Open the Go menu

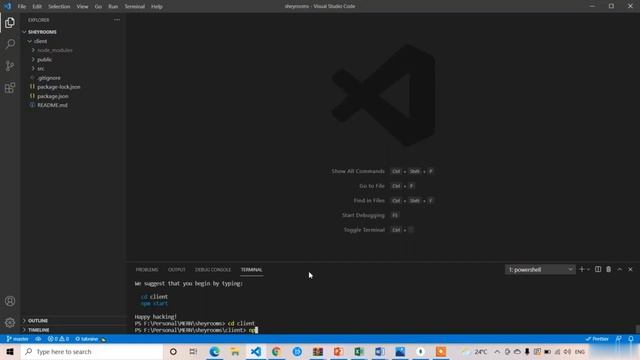point(98,7)
